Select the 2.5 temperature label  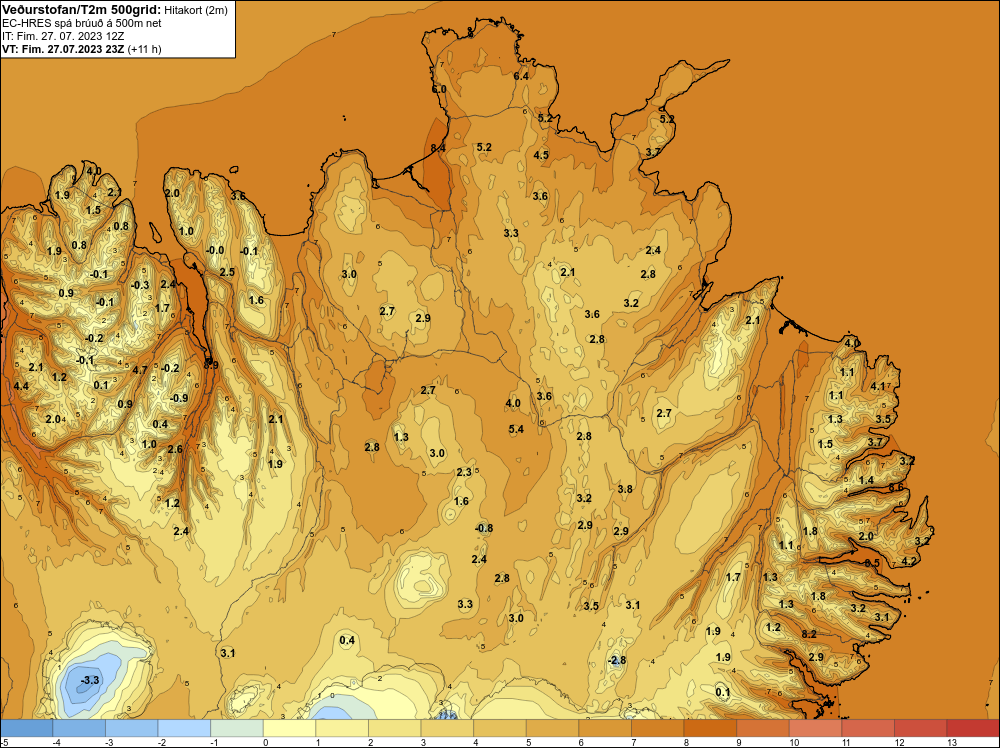tap(227, 272)
